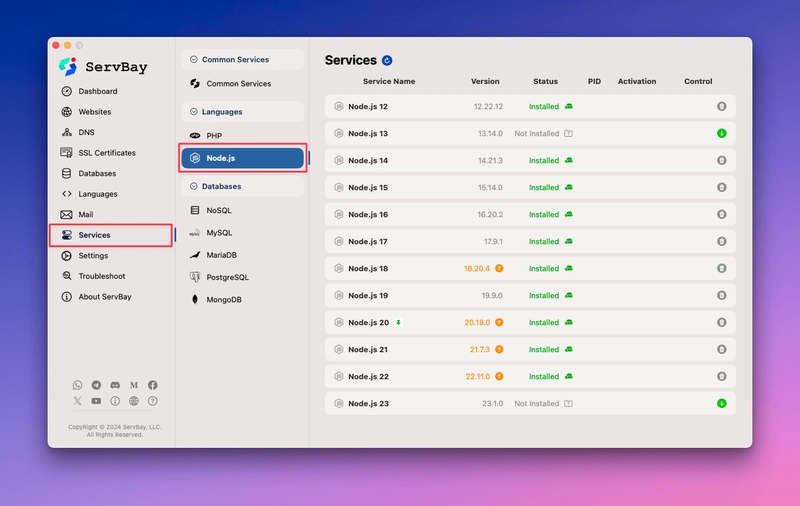800x506 pixels.
Task: Click the green download icon for Node.js 13
Action: (x=721, y=133)
